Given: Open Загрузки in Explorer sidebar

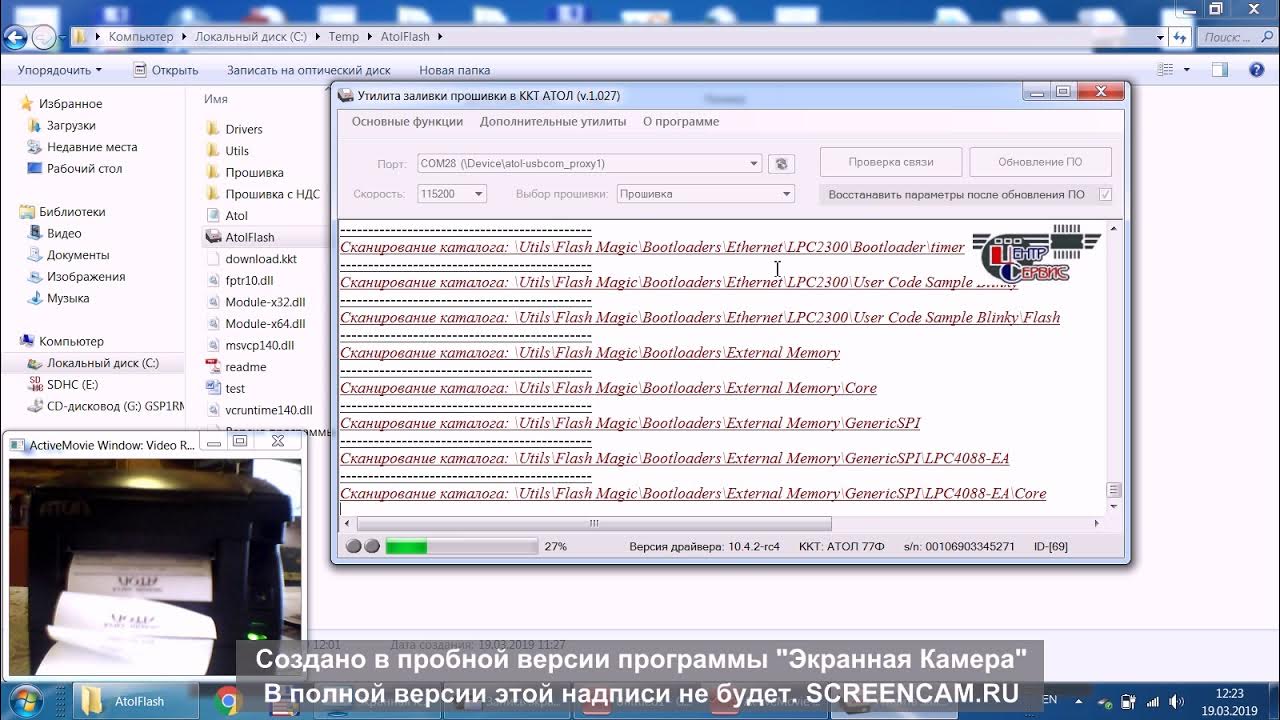Looking at the screenshot, I should tap(71, 125).
